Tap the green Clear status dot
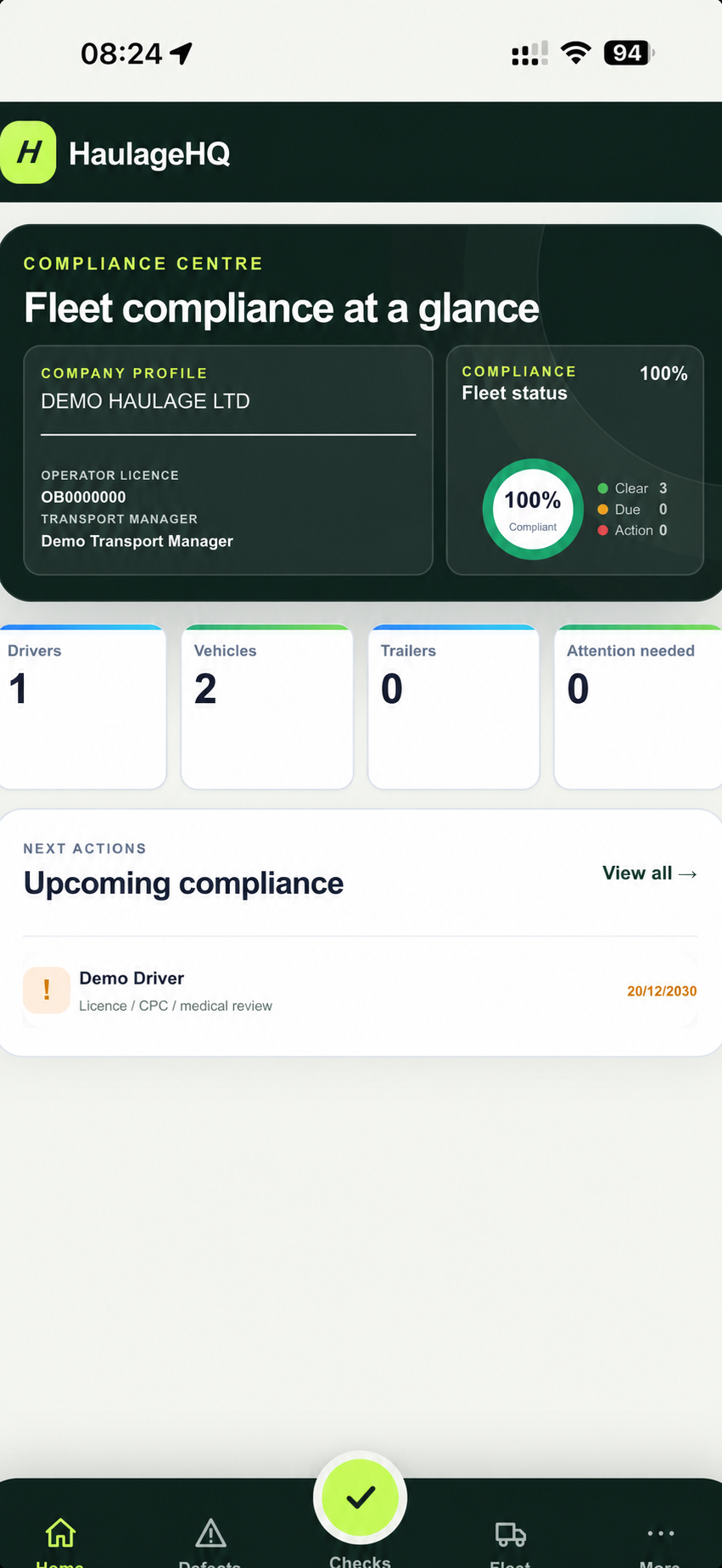 (x=602, y=488)
